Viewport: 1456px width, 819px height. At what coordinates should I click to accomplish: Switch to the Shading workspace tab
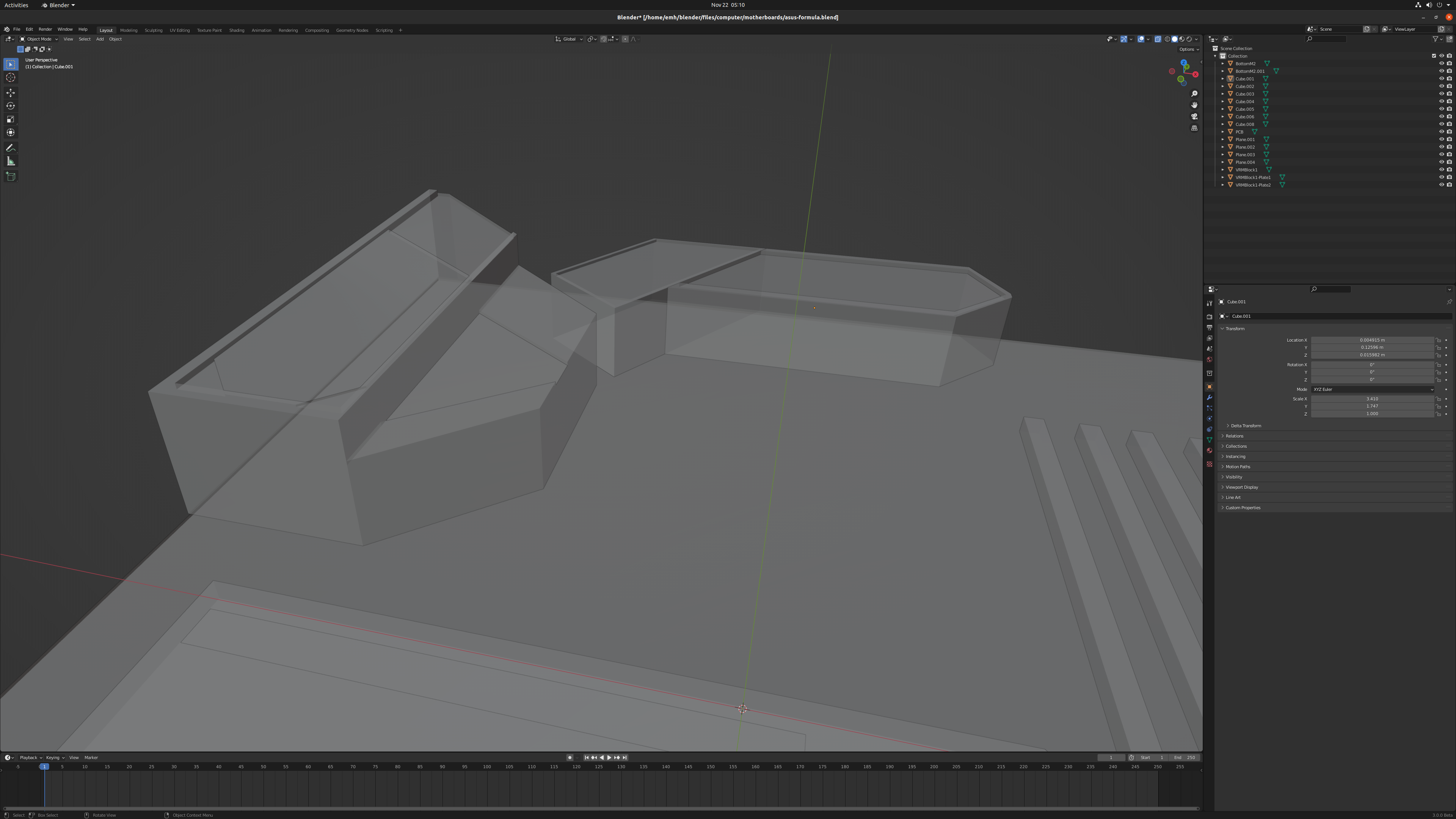(237, 30)
